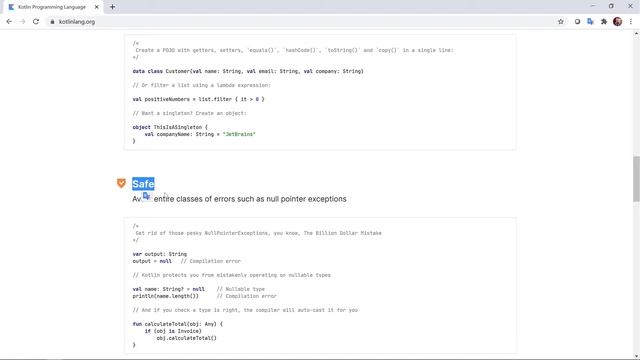Click the site lock icon in address bar
640x360 pixels.
52,22
